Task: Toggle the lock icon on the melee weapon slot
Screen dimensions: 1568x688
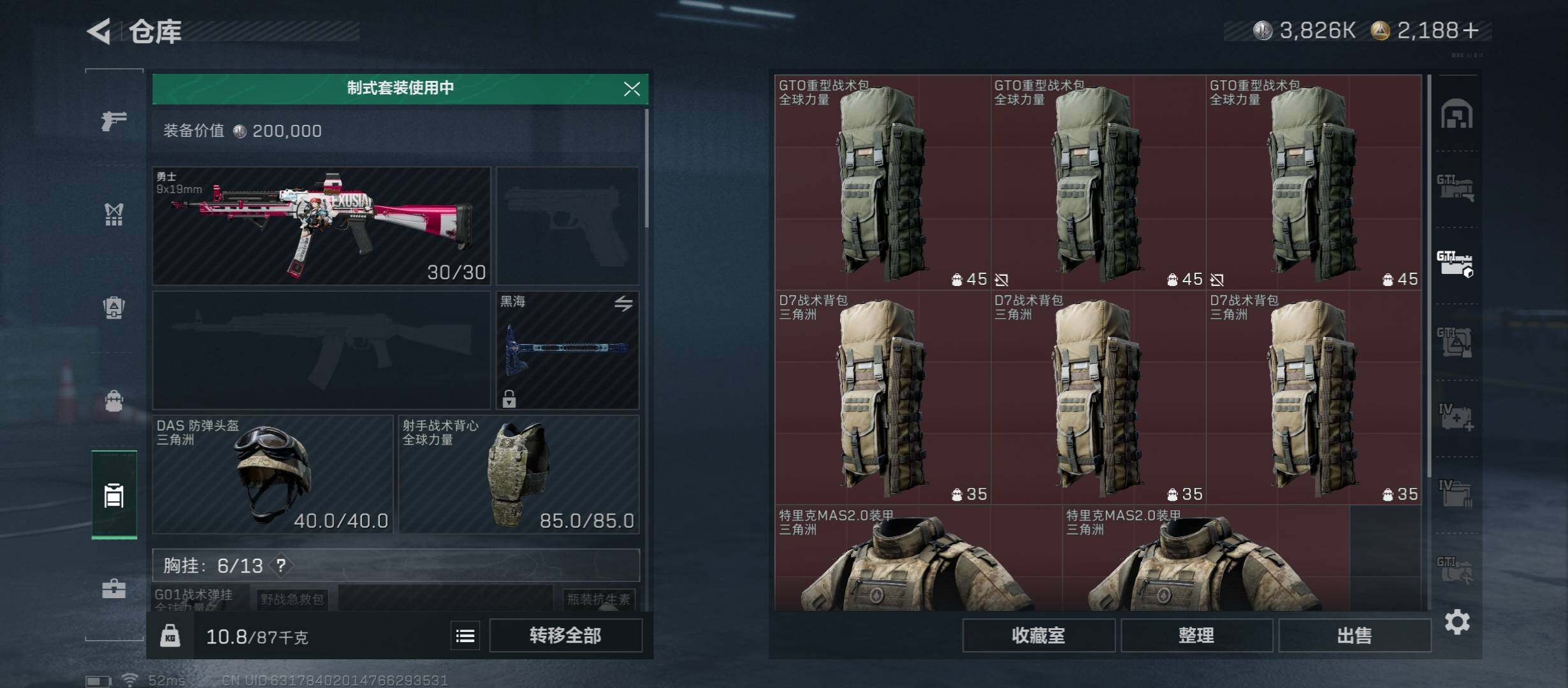Action: tap(509, 399)
